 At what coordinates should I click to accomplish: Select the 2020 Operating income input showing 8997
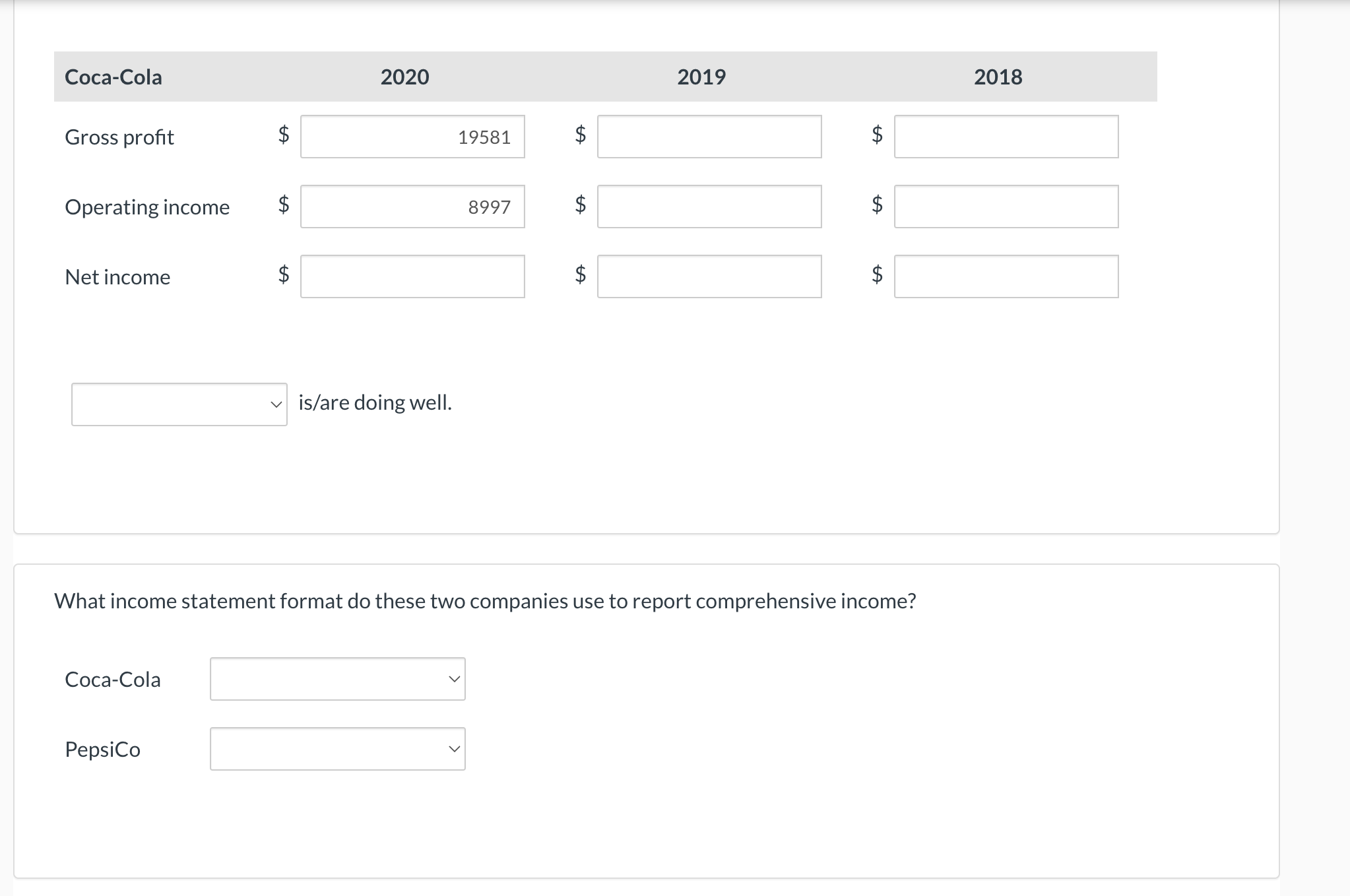412,207
